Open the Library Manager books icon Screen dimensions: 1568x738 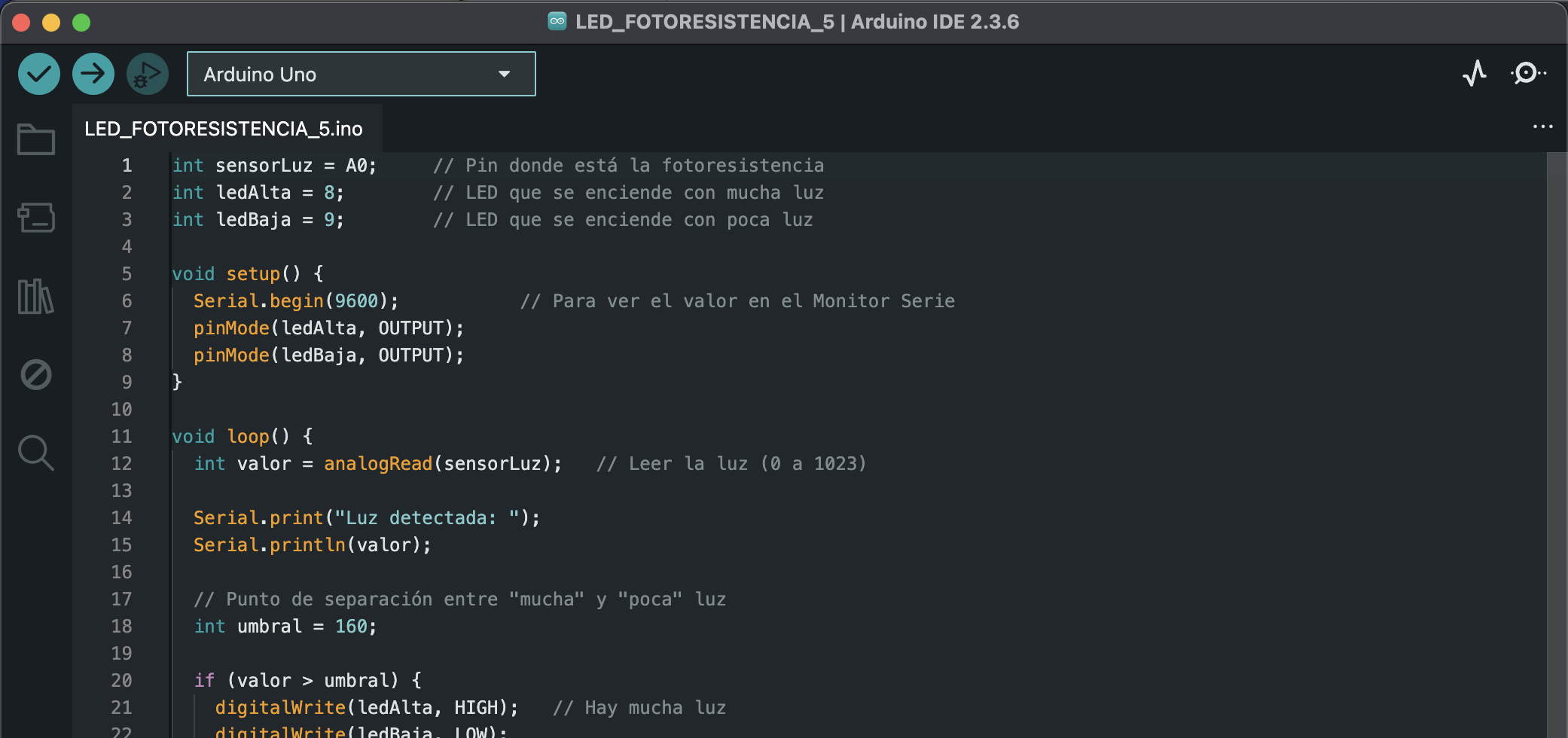[36, 297]
